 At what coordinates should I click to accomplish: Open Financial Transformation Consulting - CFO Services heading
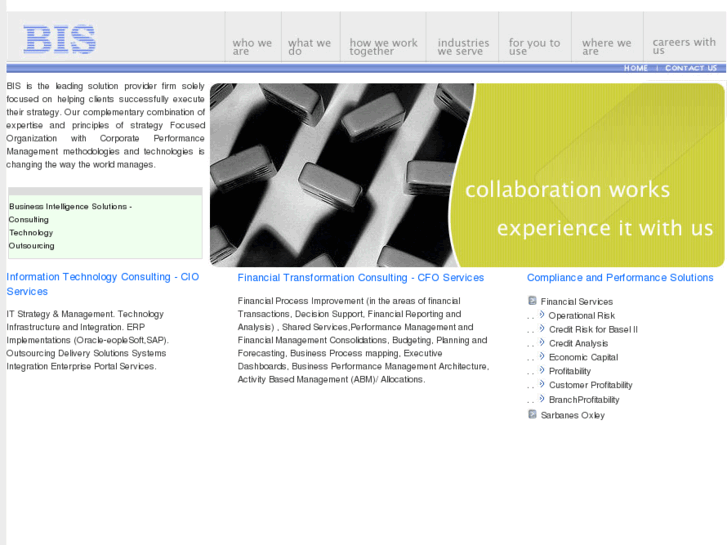coord(361,277)
